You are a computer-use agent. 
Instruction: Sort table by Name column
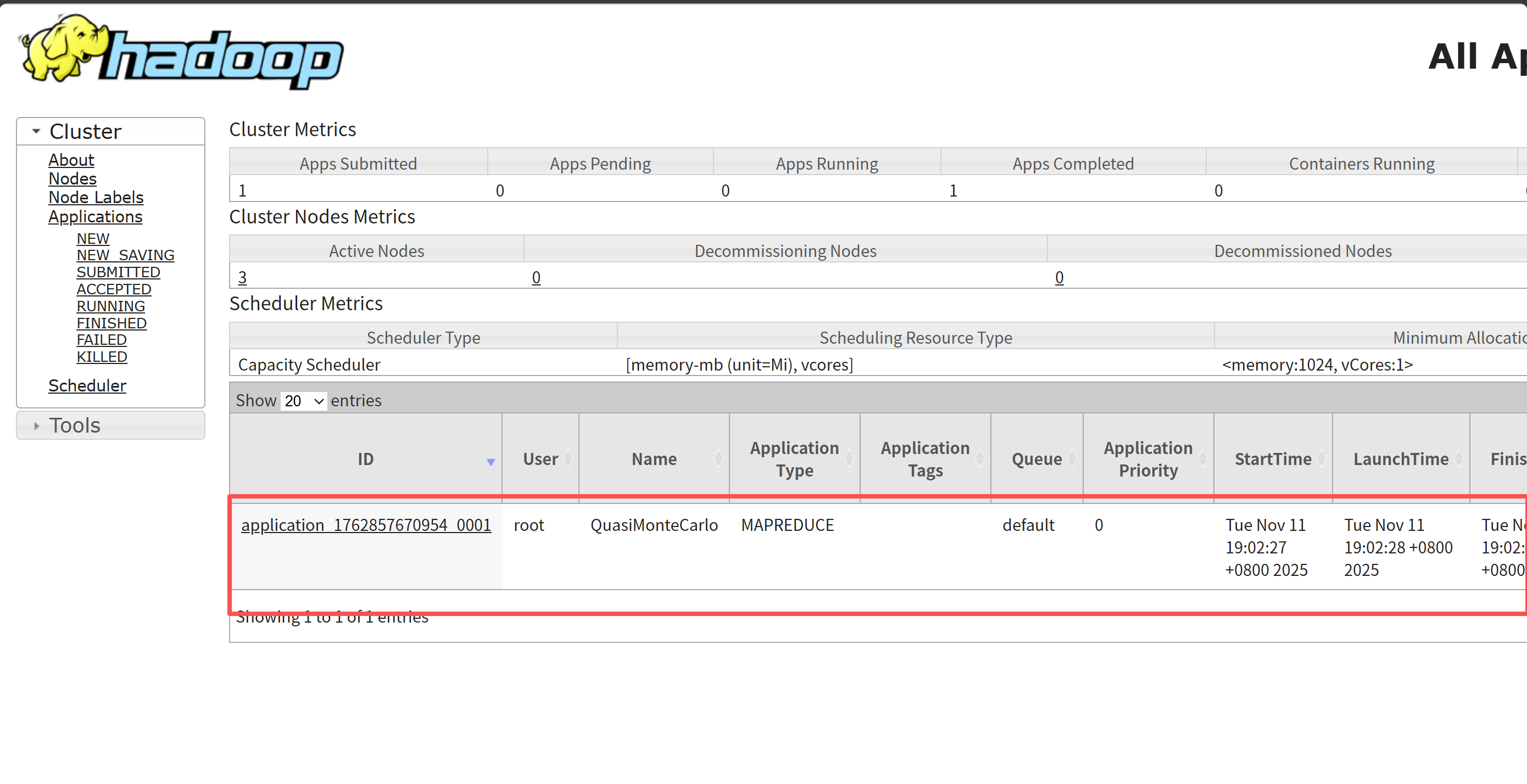[x=653, y=458]
